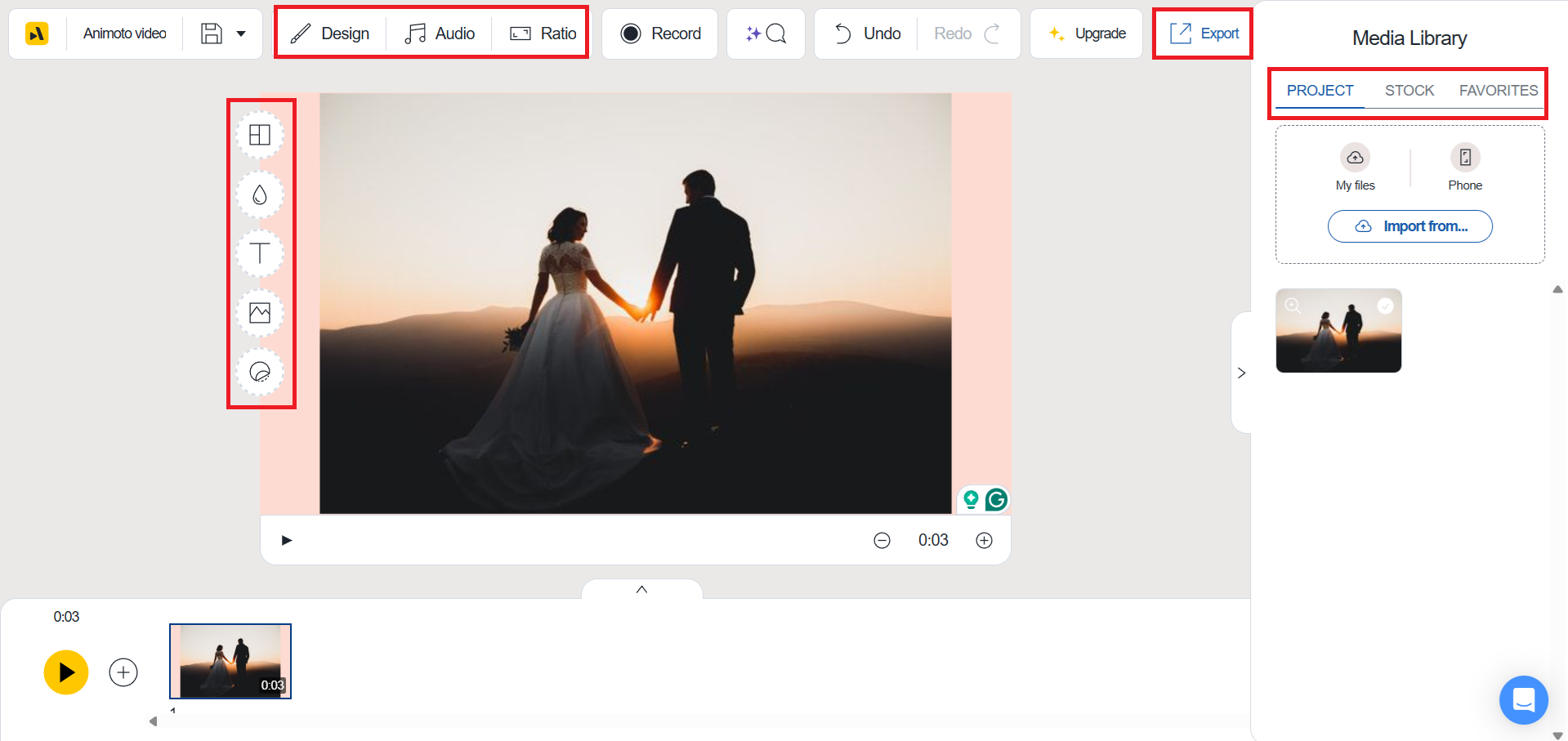Play the video with yellow play button
1568x741 pixels.
point(66,672)
